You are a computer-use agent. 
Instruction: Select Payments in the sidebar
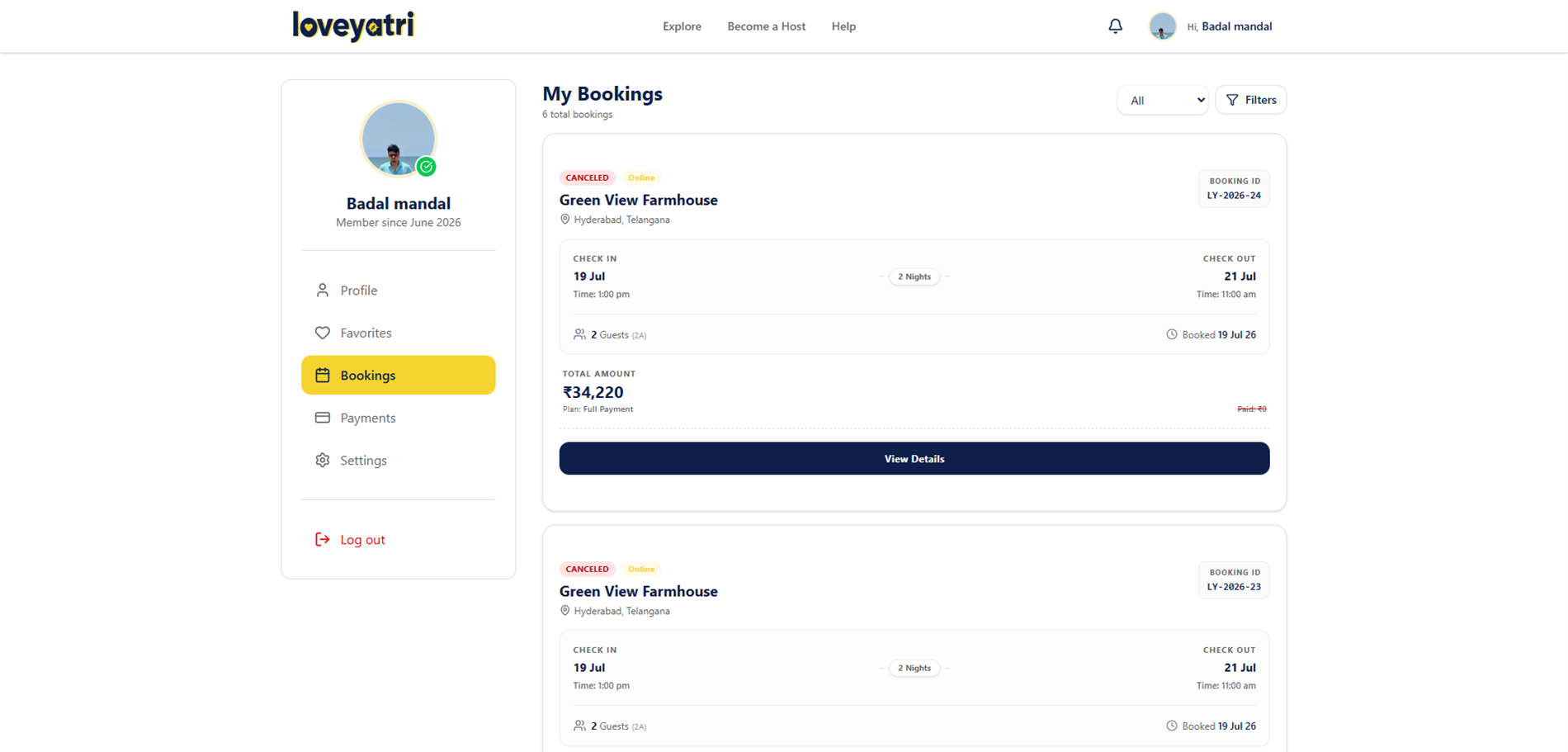[x=399, y=418]
